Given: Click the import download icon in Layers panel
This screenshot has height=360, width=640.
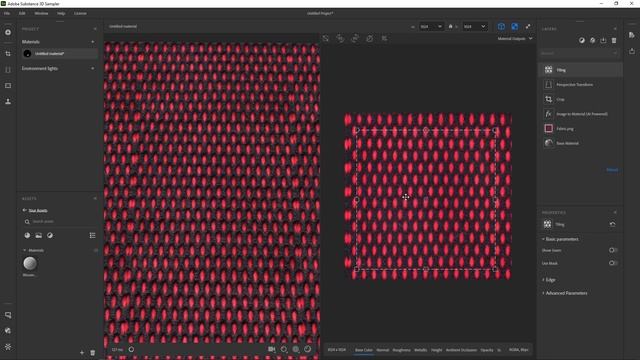Looking at the screenshot, I should coord(603,40).
